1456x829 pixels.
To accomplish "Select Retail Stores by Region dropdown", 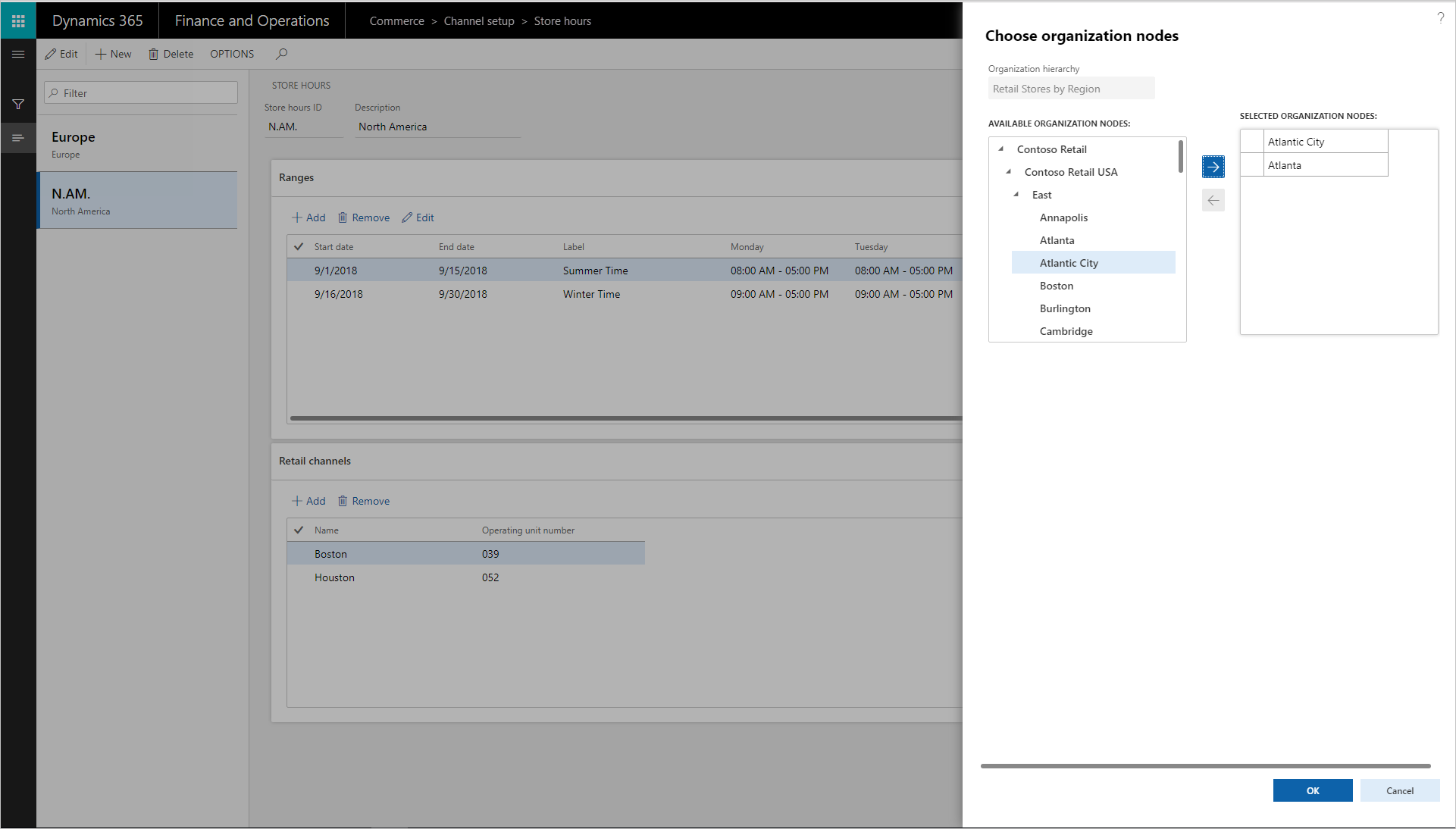I will pyautogui.click(x=1068, y=88).
